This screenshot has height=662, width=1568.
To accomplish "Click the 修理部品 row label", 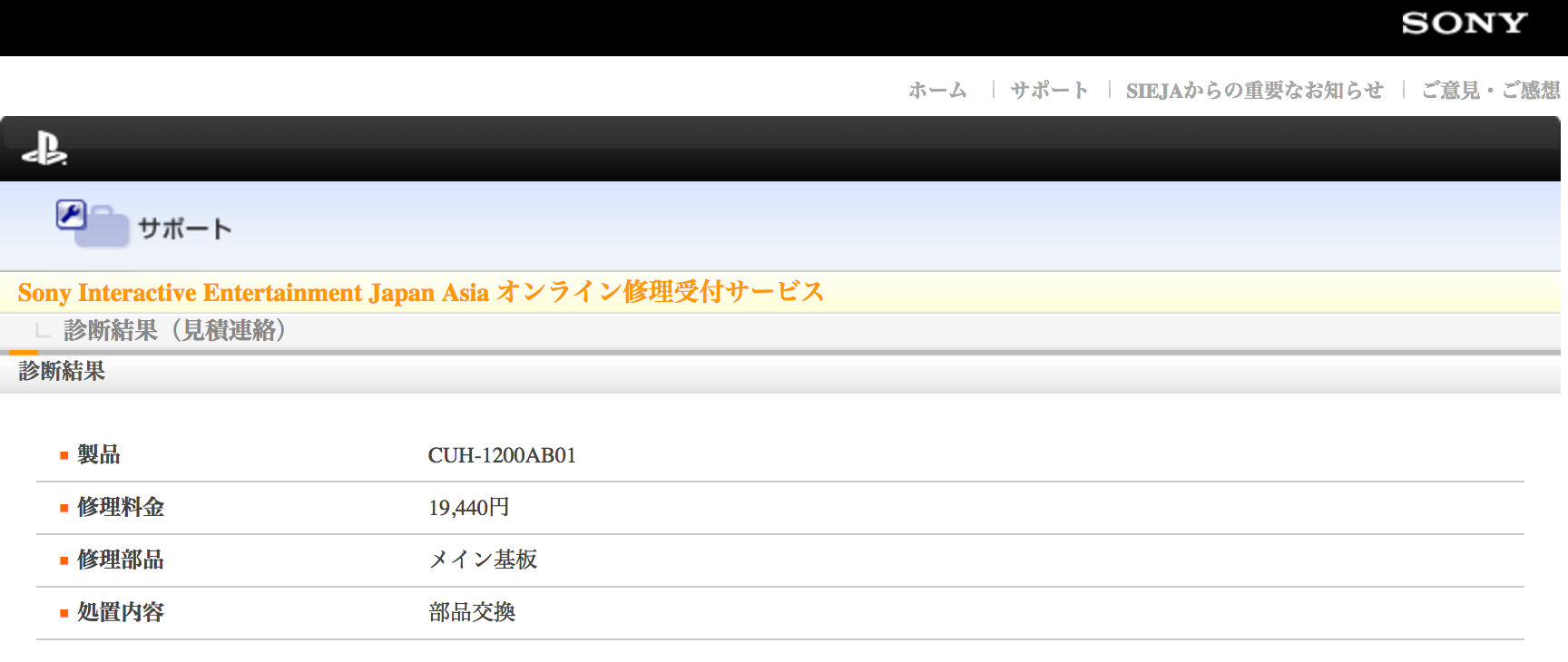I will tap(120, 560).
